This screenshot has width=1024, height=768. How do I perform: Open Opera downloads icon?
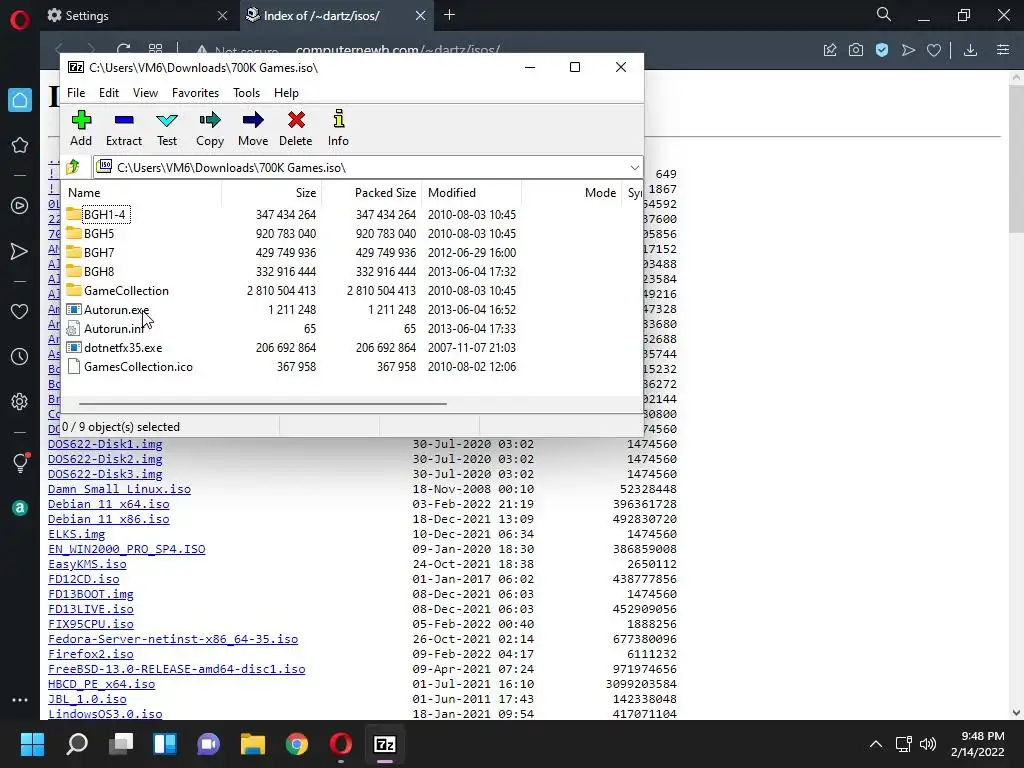click(970, 50)
